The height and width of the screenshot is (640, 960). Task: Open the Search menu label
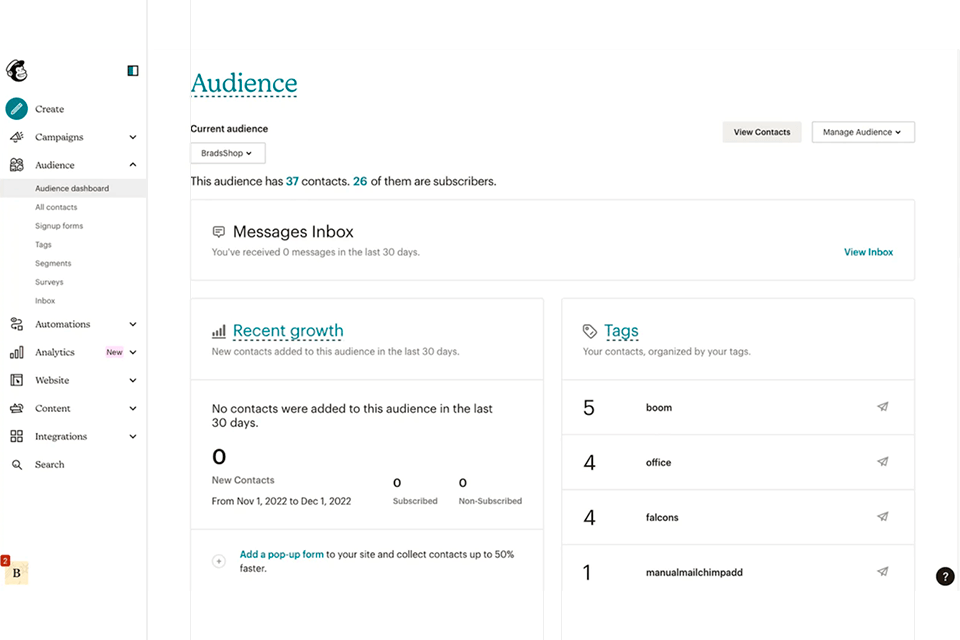point(50,465)
